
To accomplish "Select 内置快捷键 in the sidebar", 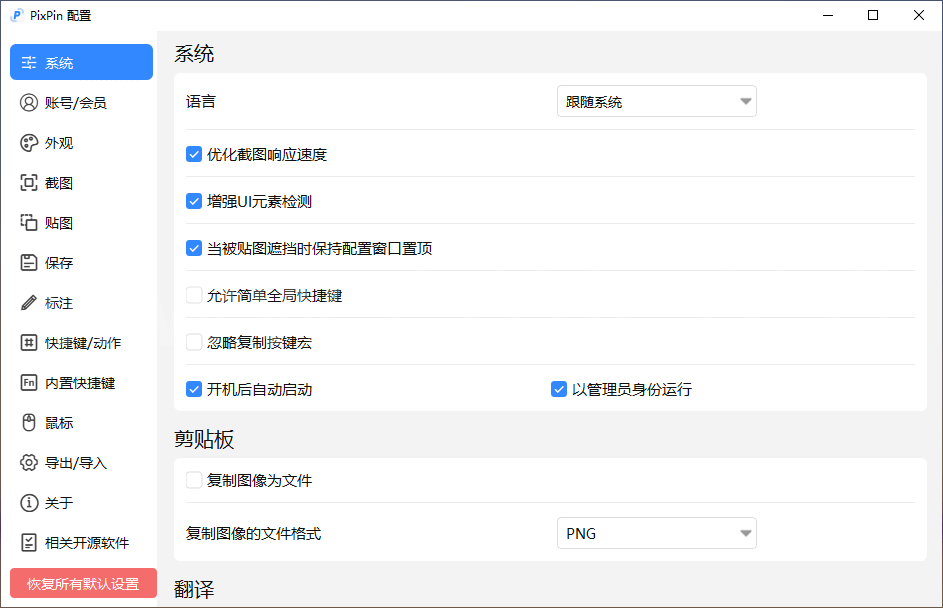I will (x=79, y=383).
